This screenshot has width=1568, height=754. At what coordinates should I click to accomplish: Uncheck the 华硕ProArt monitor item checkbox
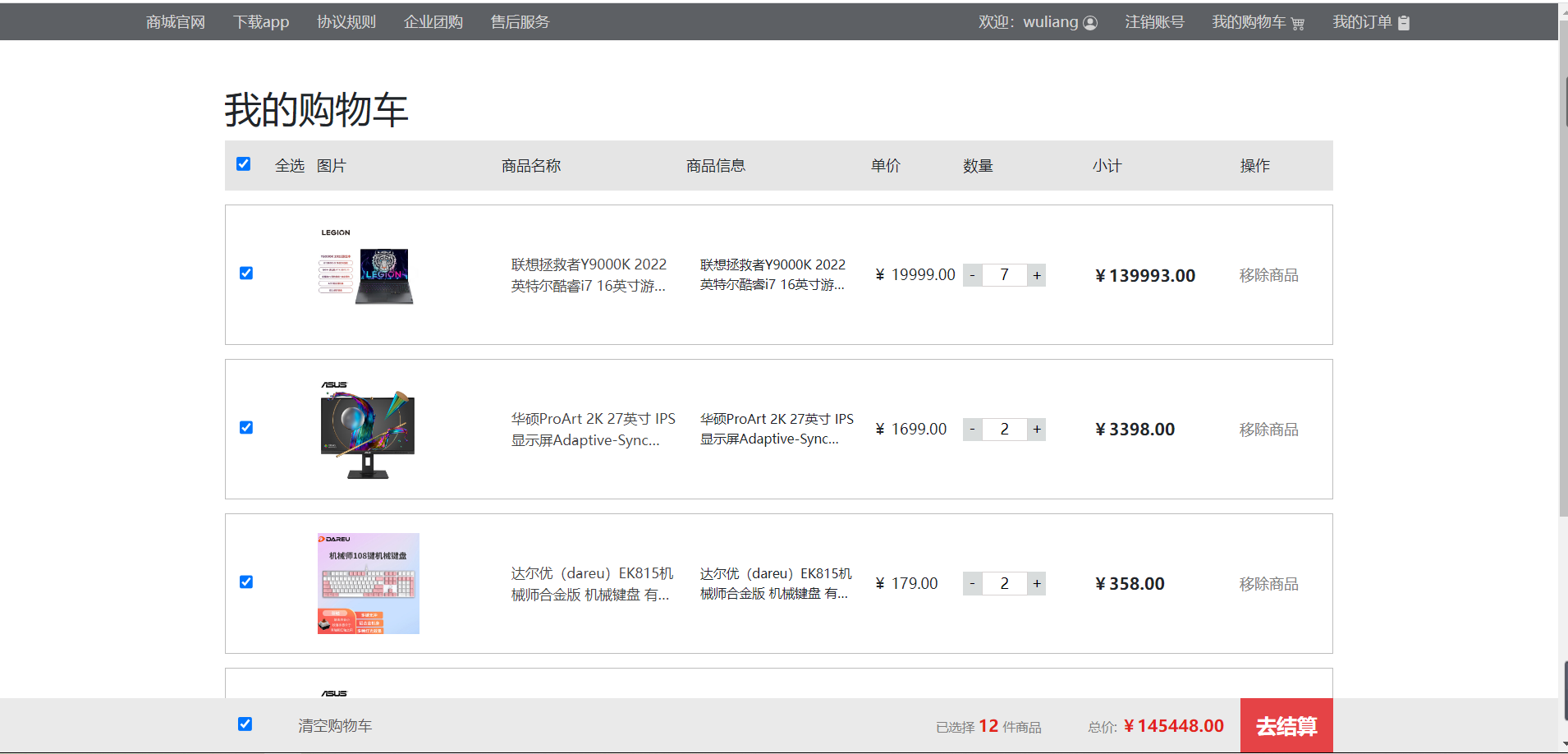246,428
